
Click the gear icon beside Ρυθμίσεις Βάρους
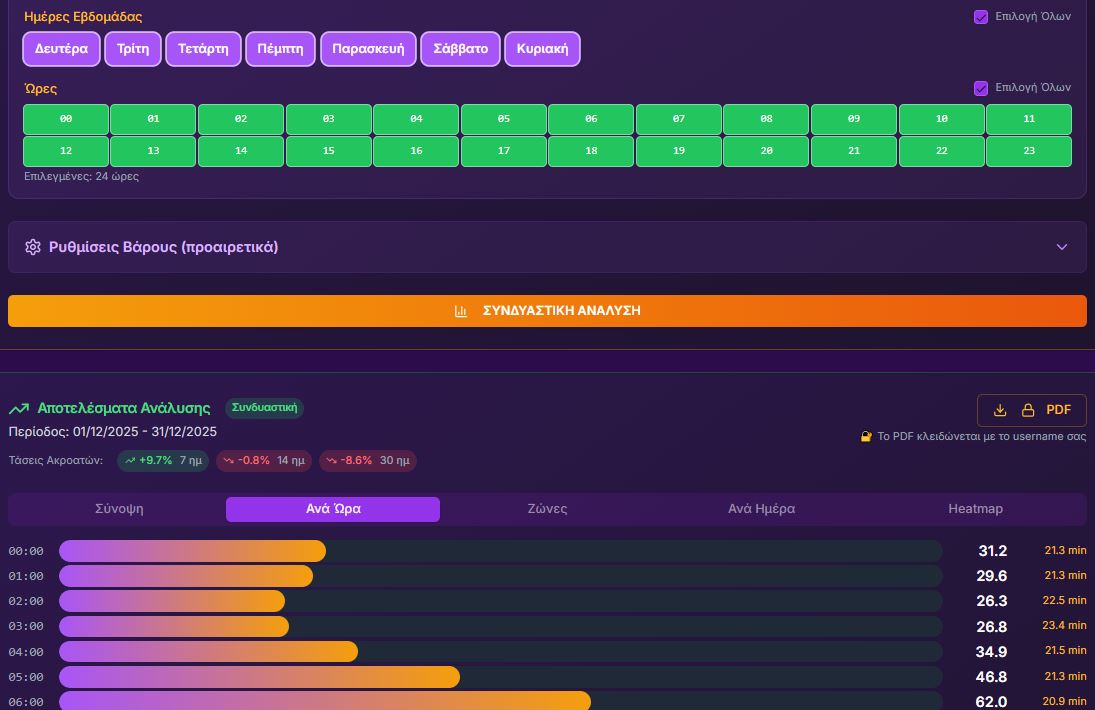pos(33,247)
